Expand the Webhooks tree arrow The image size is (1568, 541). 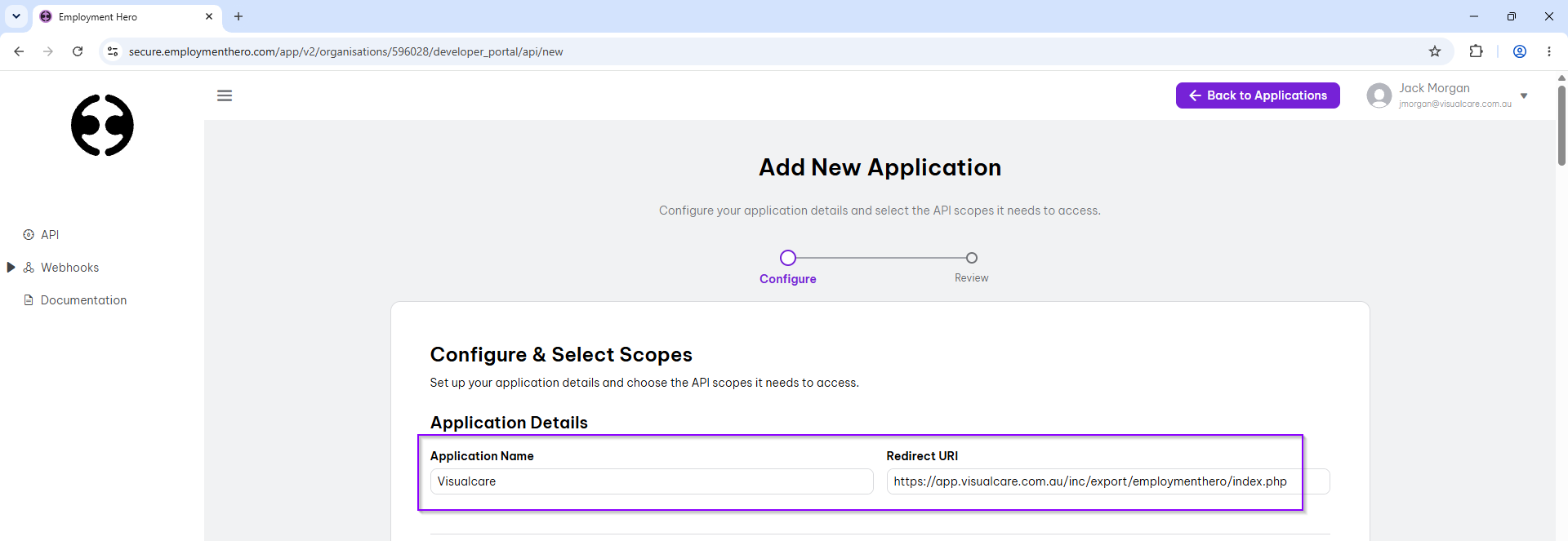coord(11,268)
